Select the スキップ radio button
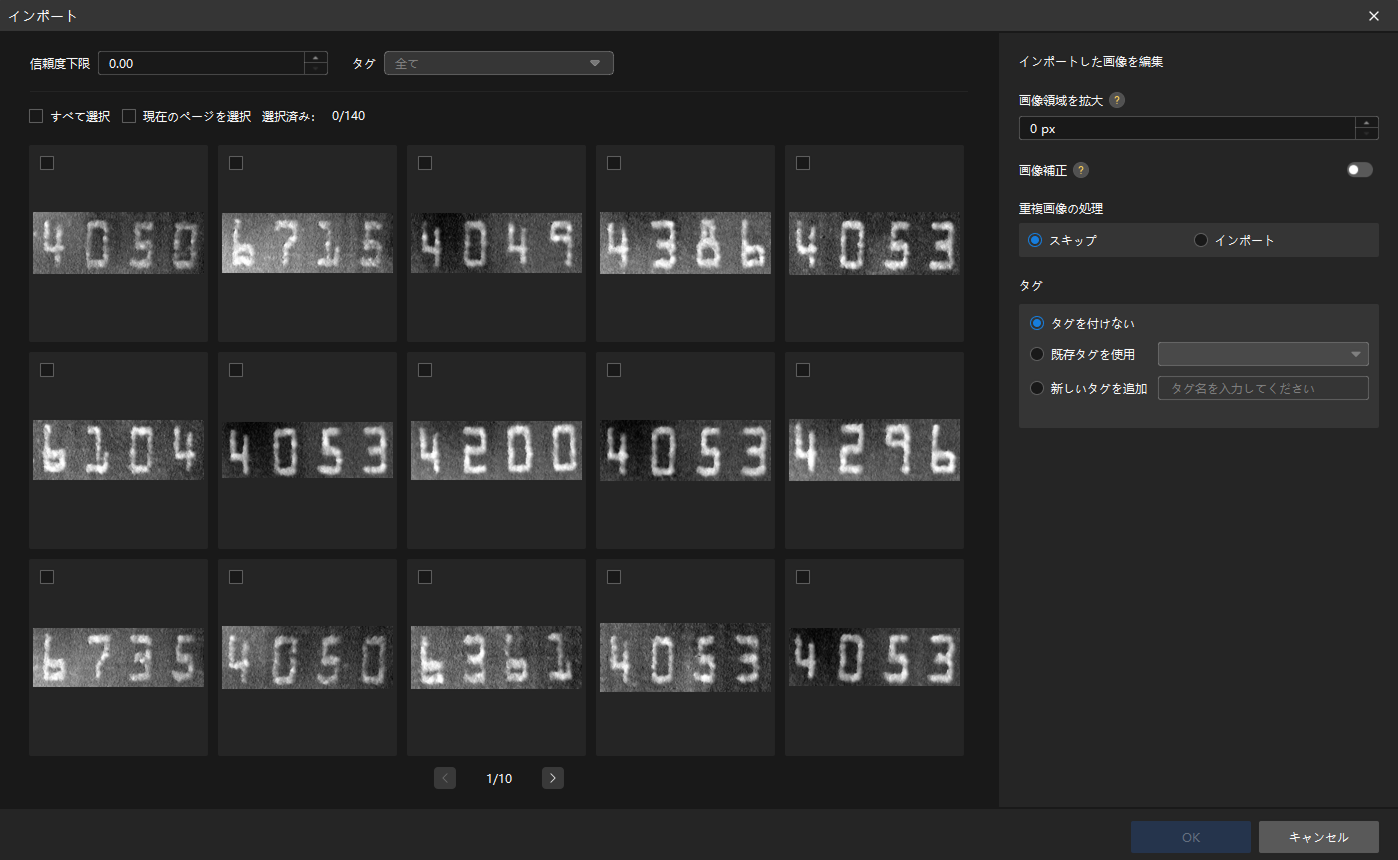Viewport: 1398px width, 860px height. pos(1035,240)
